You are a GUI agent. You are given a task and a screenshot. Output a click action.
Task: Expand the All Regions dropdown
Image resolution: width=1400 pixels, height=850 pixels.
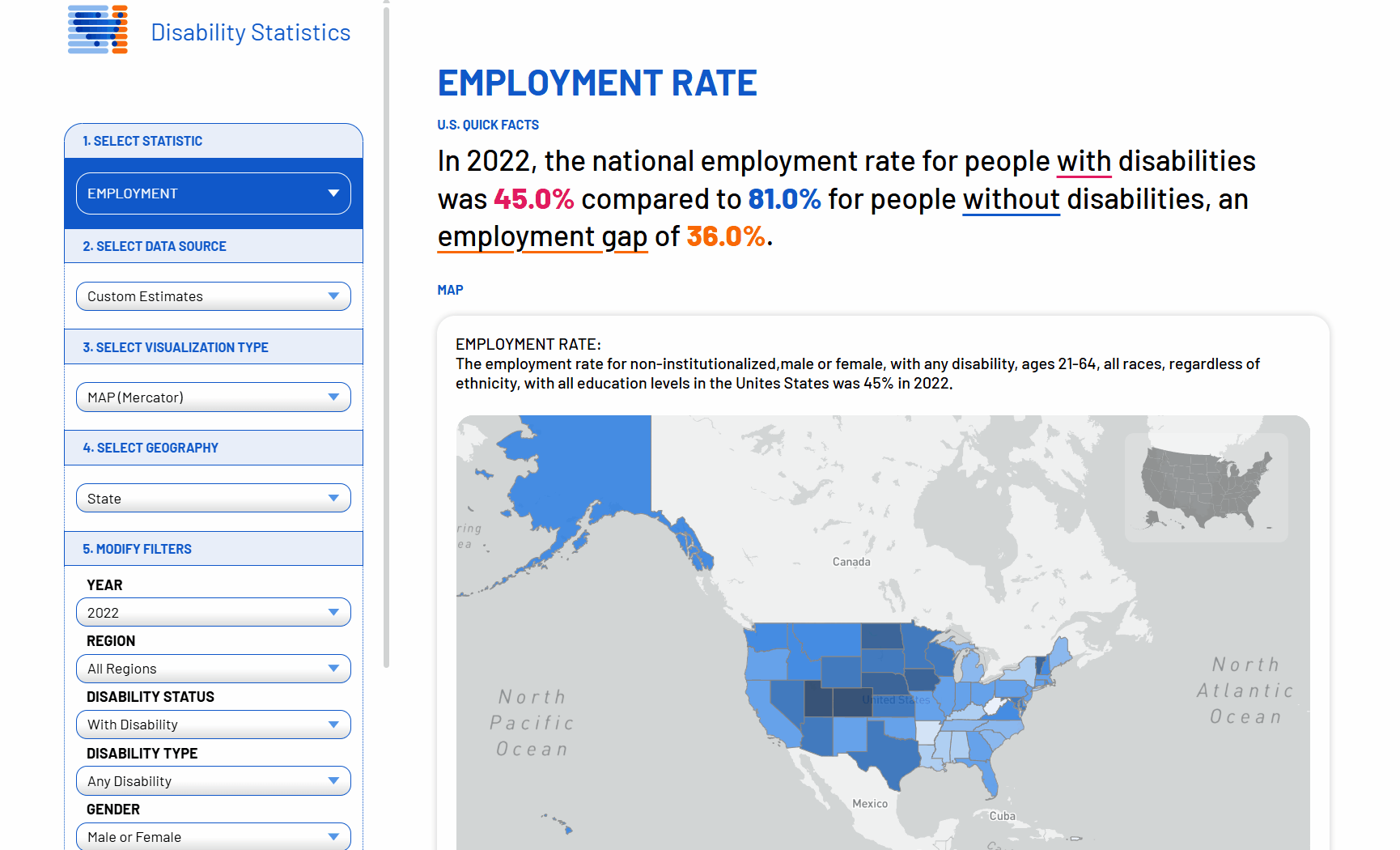click(213, 669)
